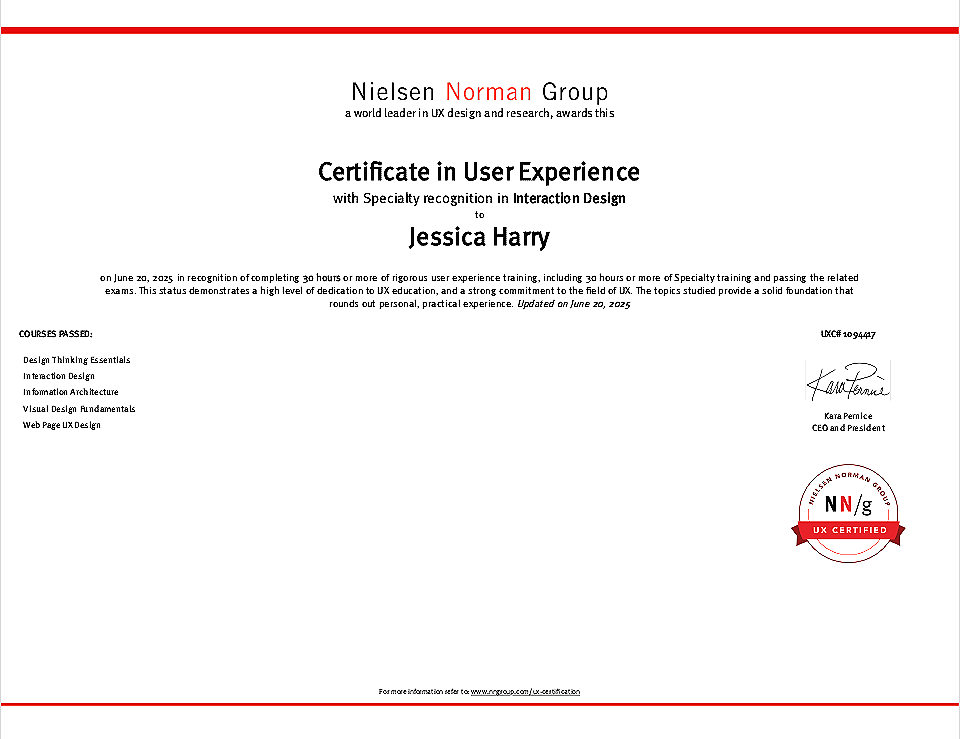The image size is (960, 739).
Task: Click the 'a world leader in UX design' tagline
Action: coord(479,113)
